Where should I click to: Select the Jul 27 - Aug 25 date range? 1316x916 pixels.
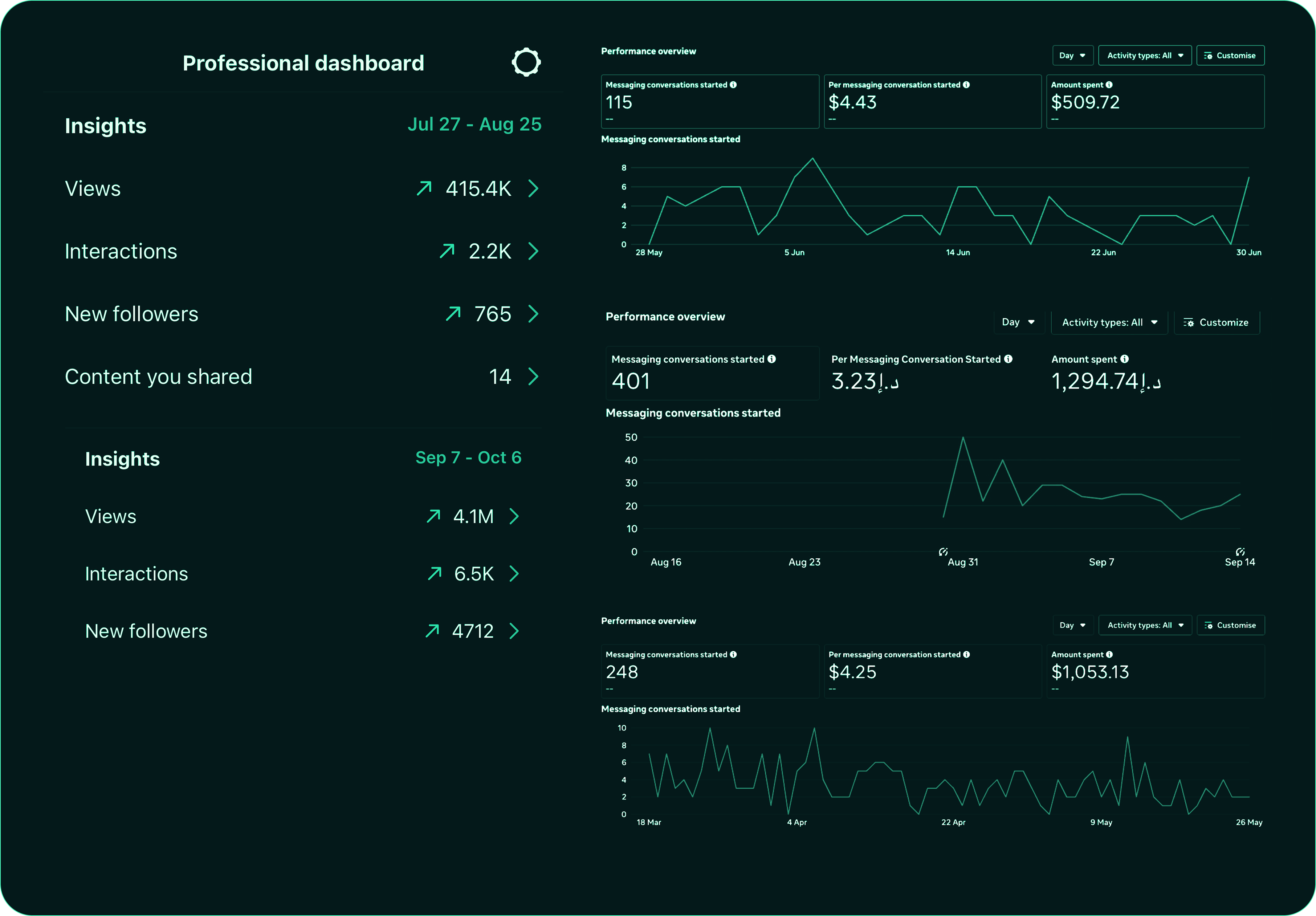(474, 125)
